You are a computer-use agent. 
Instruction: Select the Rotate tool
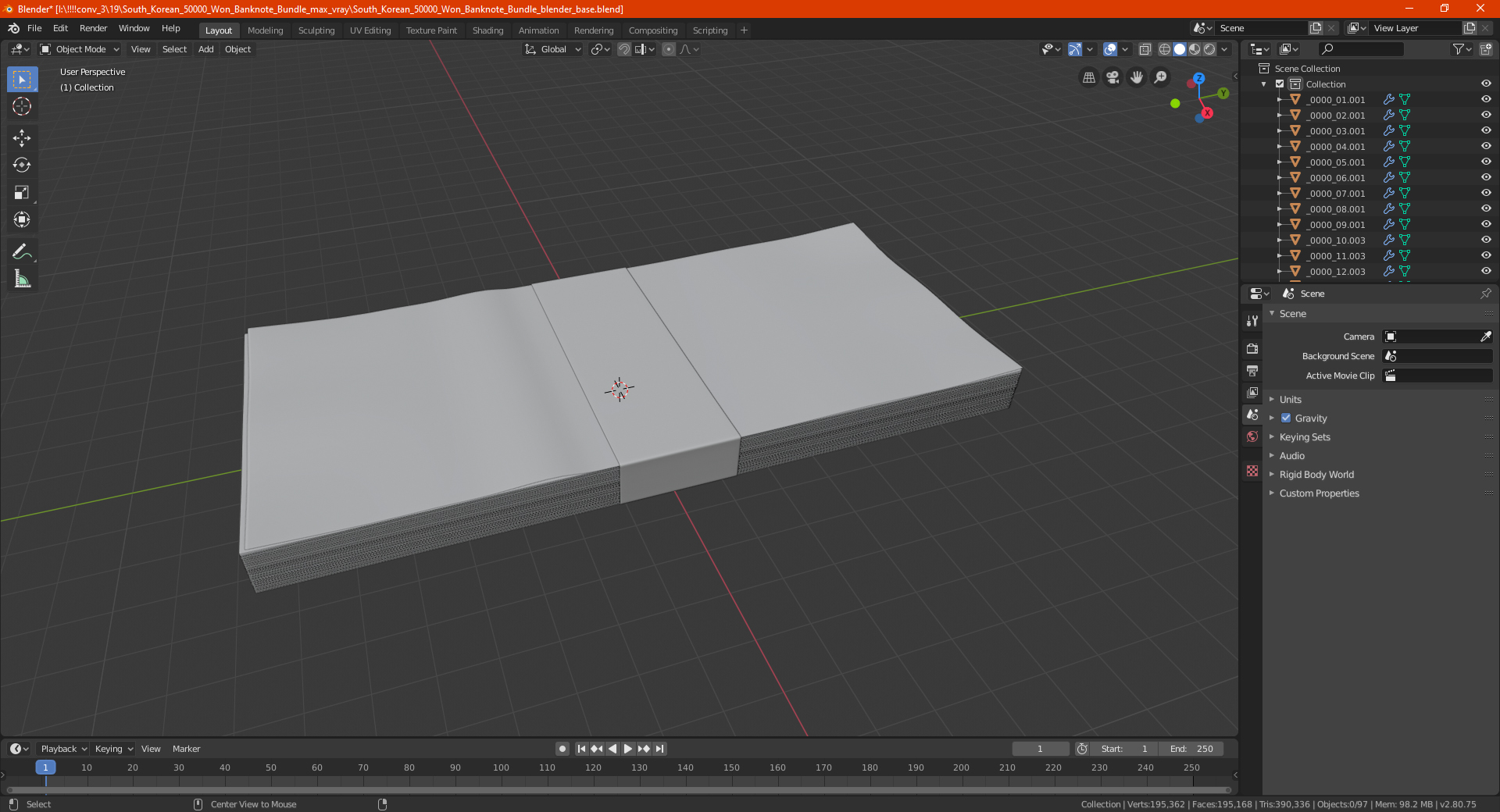click(x=22, y=166)
